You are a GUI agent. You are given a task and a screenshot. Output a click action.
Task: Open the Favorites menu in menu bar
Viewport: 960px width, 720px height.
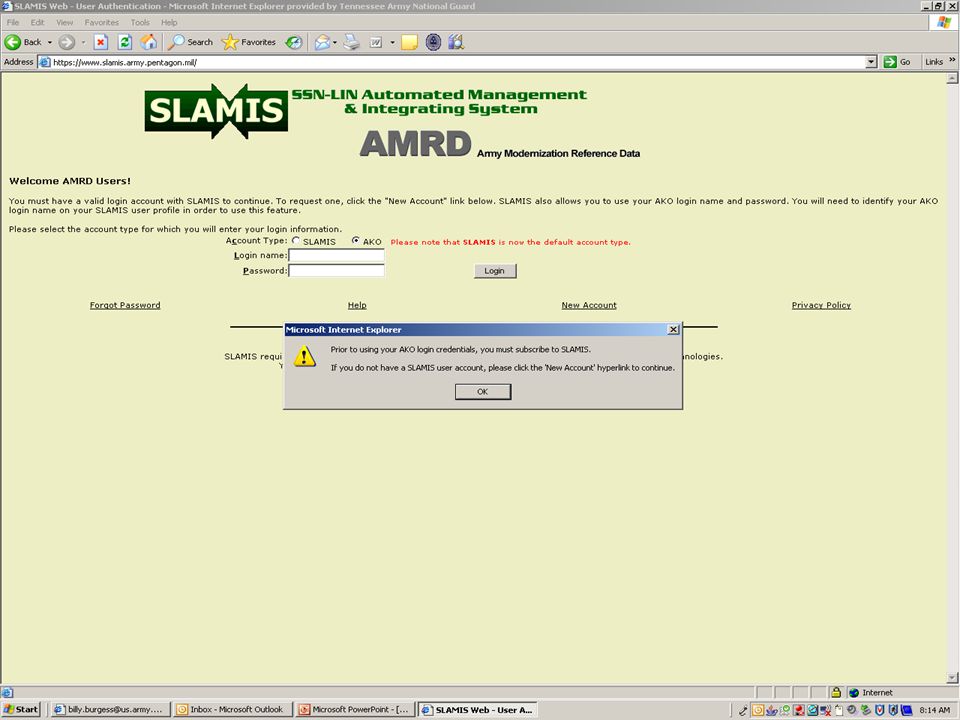(102, 23)
